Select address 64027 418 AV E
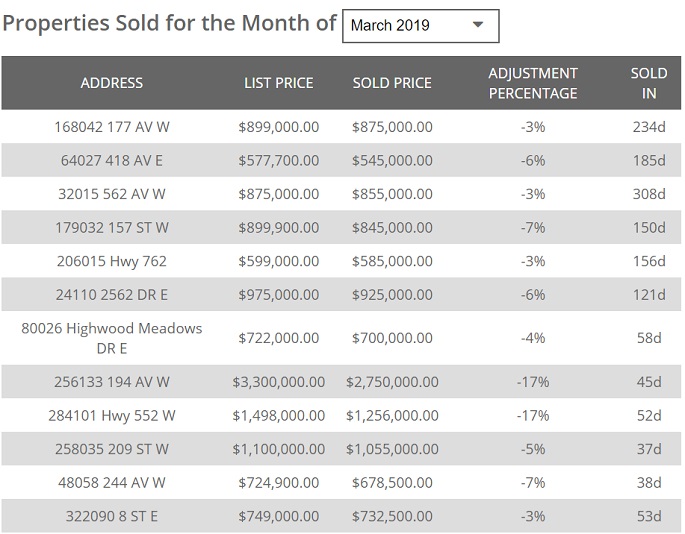Image resolution: width=685 pixels, height=534 pixels. [x=112, y=160]
